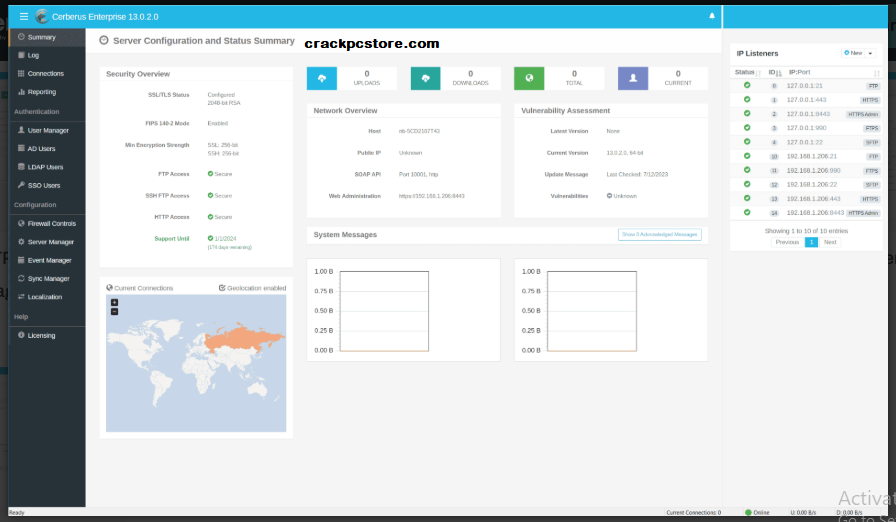Click HTTP Access Secure status

click(220, 217)
